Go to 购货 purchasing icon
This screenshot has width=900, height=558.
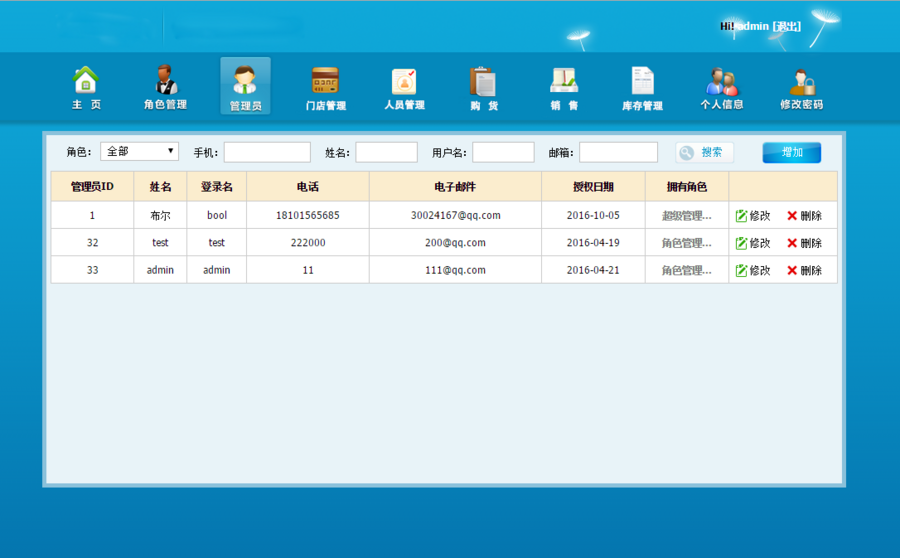[x=484, y=87]
